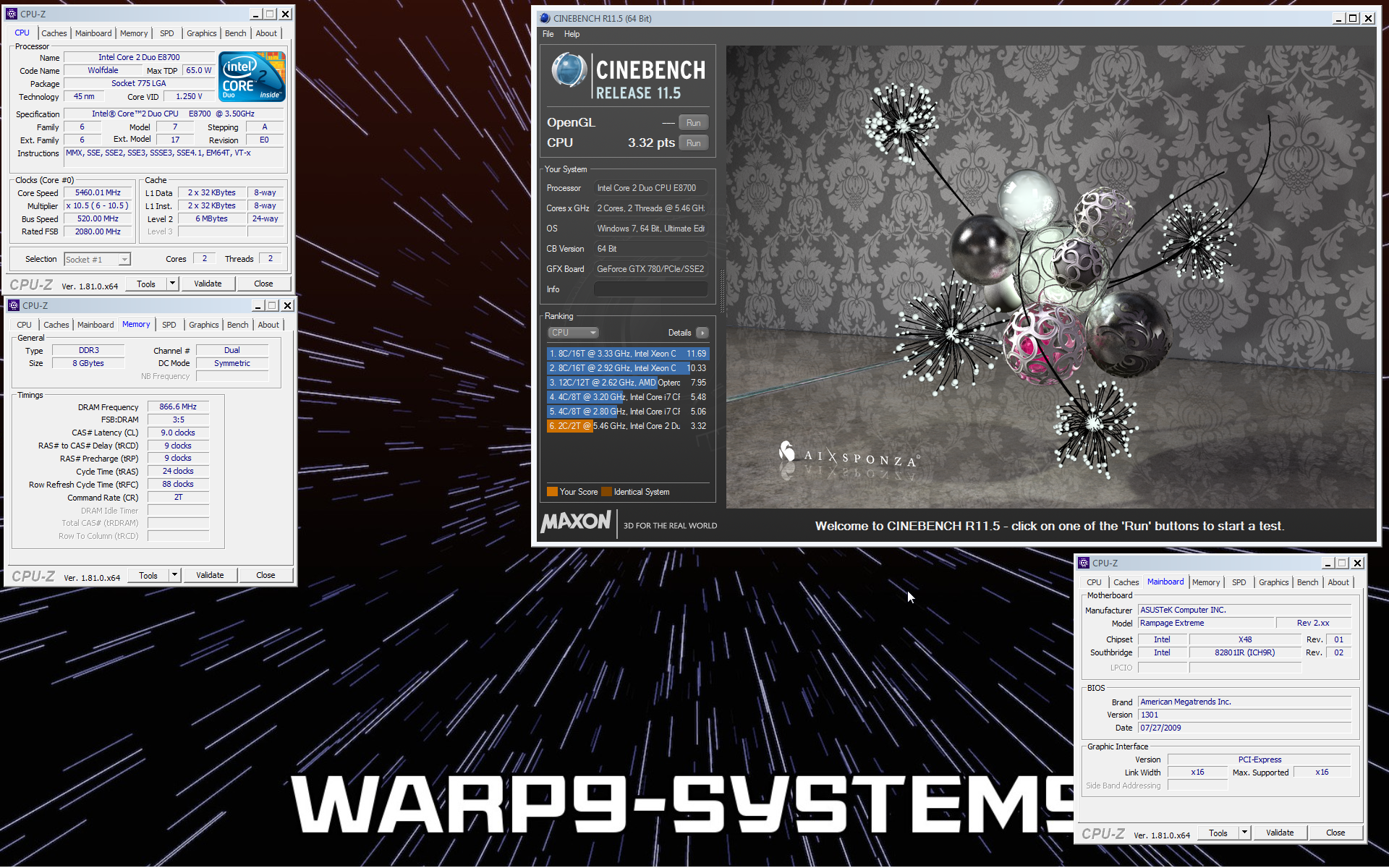The width and height of the screenshot is (1389, 868).
Task: Run the OpenGL test in Cinebench
Action: pyautogui.click(x=693, y=123)
